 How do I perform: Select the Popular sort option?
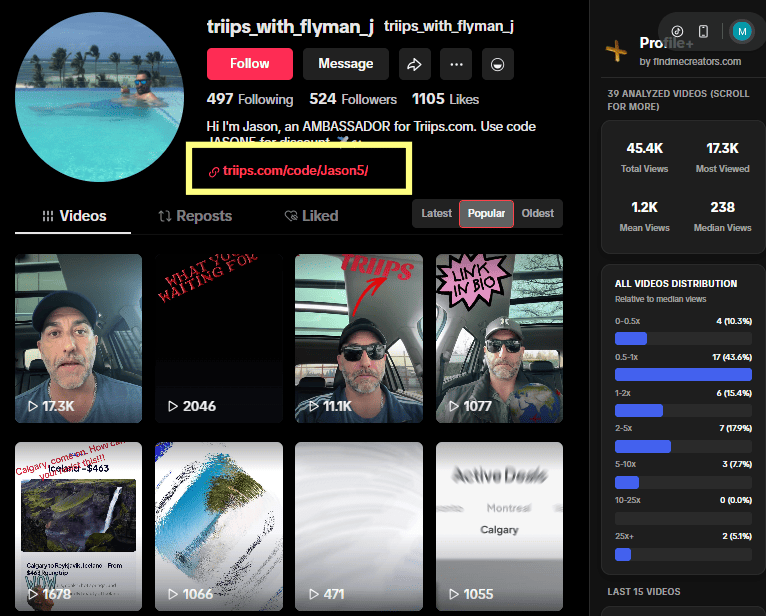[486, 213]
